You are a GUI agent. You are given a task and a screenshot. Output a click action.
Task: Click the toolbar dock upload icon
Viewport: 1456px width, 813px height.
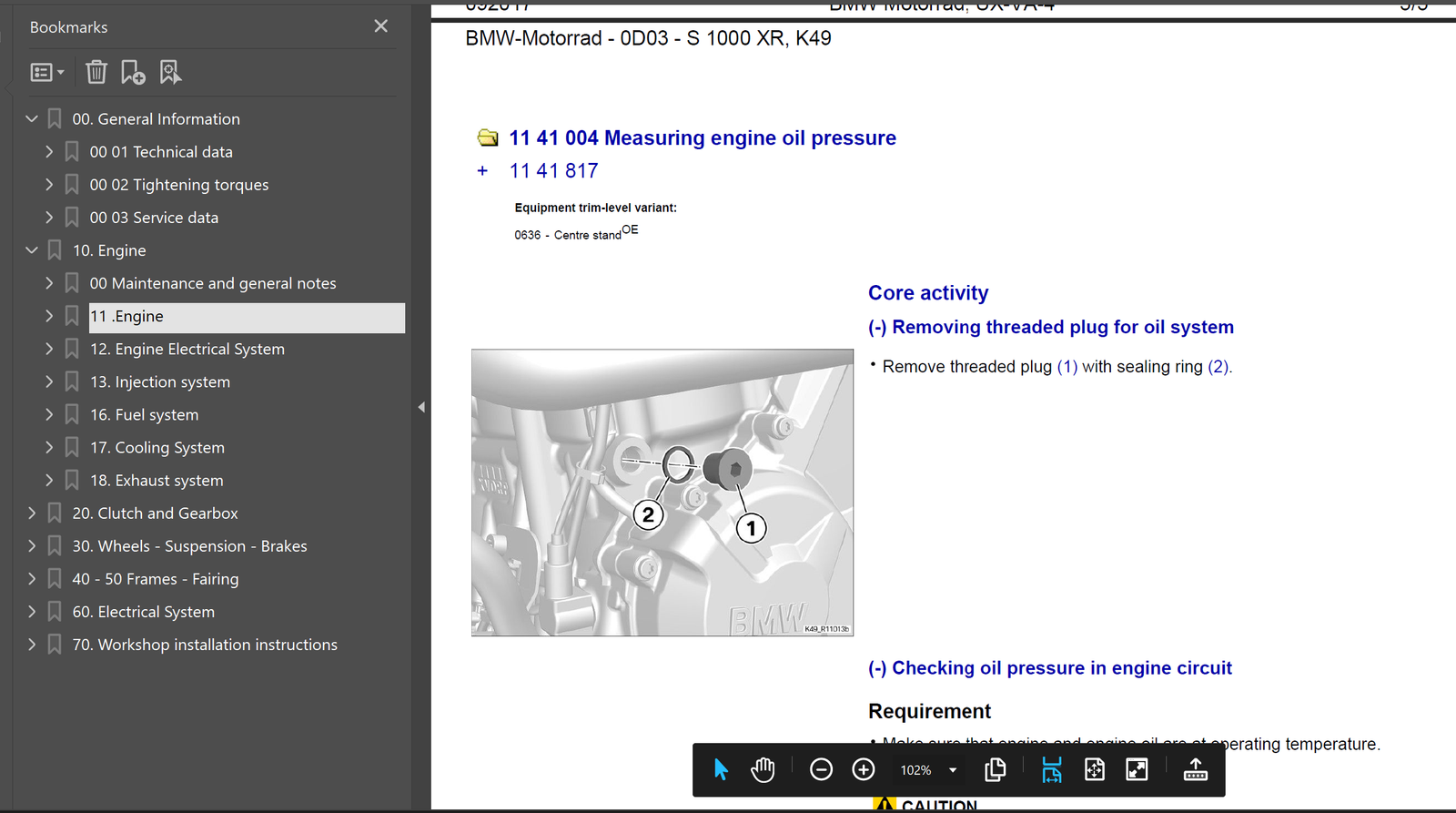[x=1196, y=770]
